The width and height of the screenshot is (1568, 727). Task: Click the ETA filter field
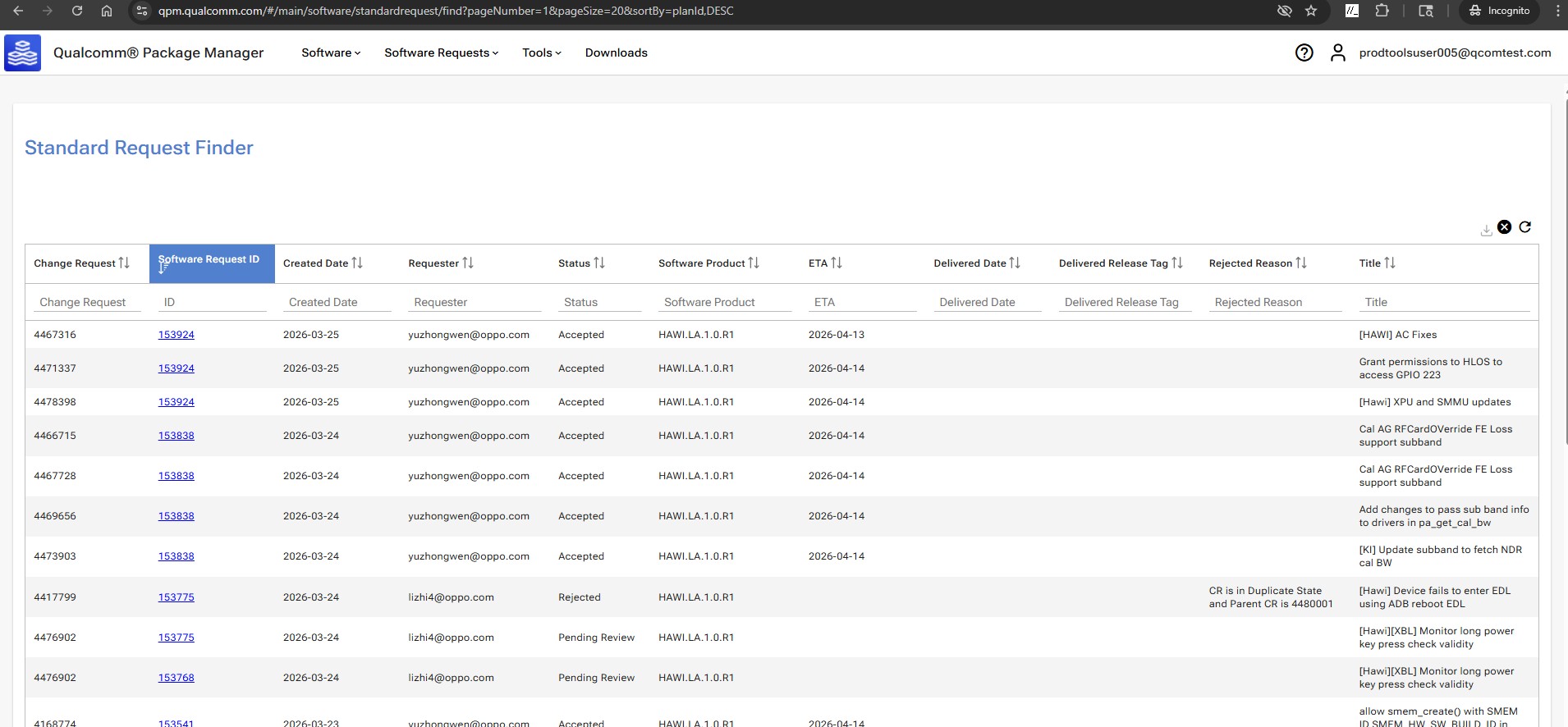click(863, 302)
